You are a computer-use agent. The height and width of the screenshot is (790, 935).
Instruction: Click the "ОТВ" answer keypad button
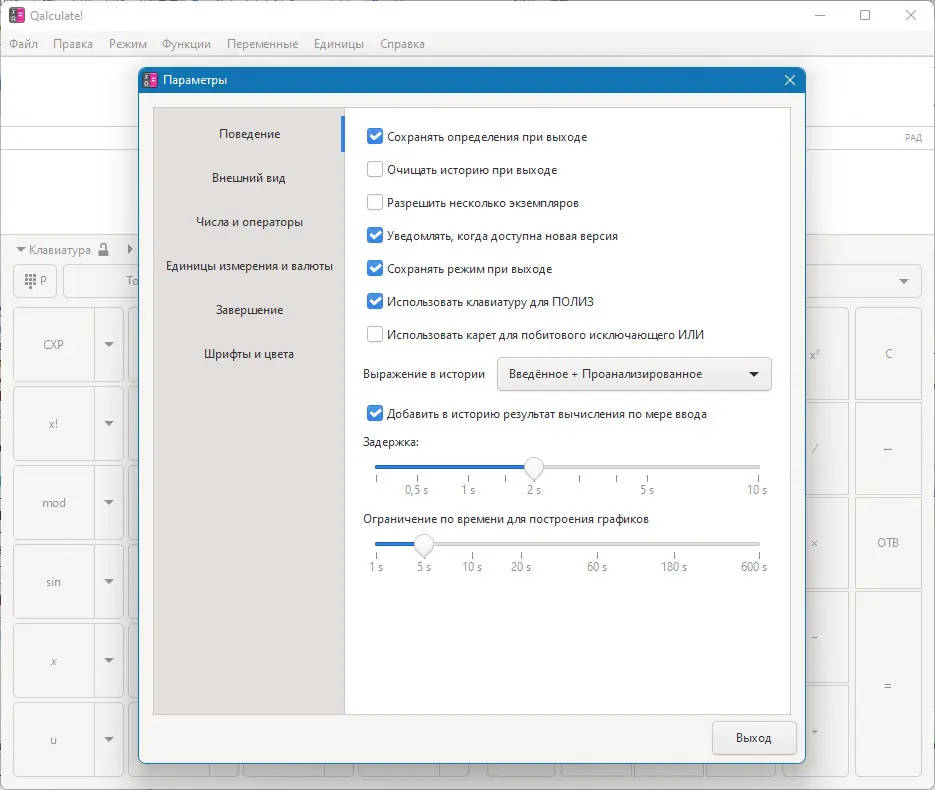coord(888,543)
